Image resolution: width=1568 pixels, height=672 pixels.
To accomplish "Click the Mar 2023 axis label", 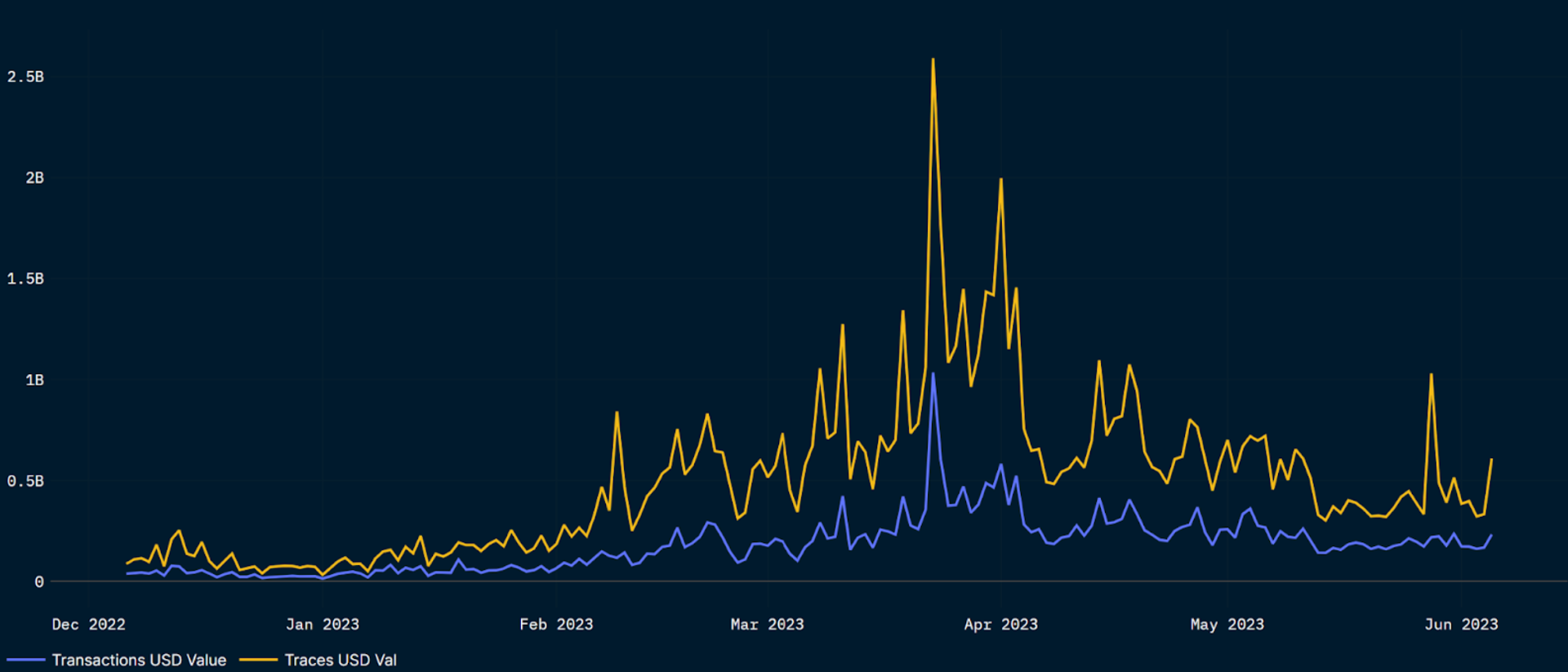I will coord(767,625).
